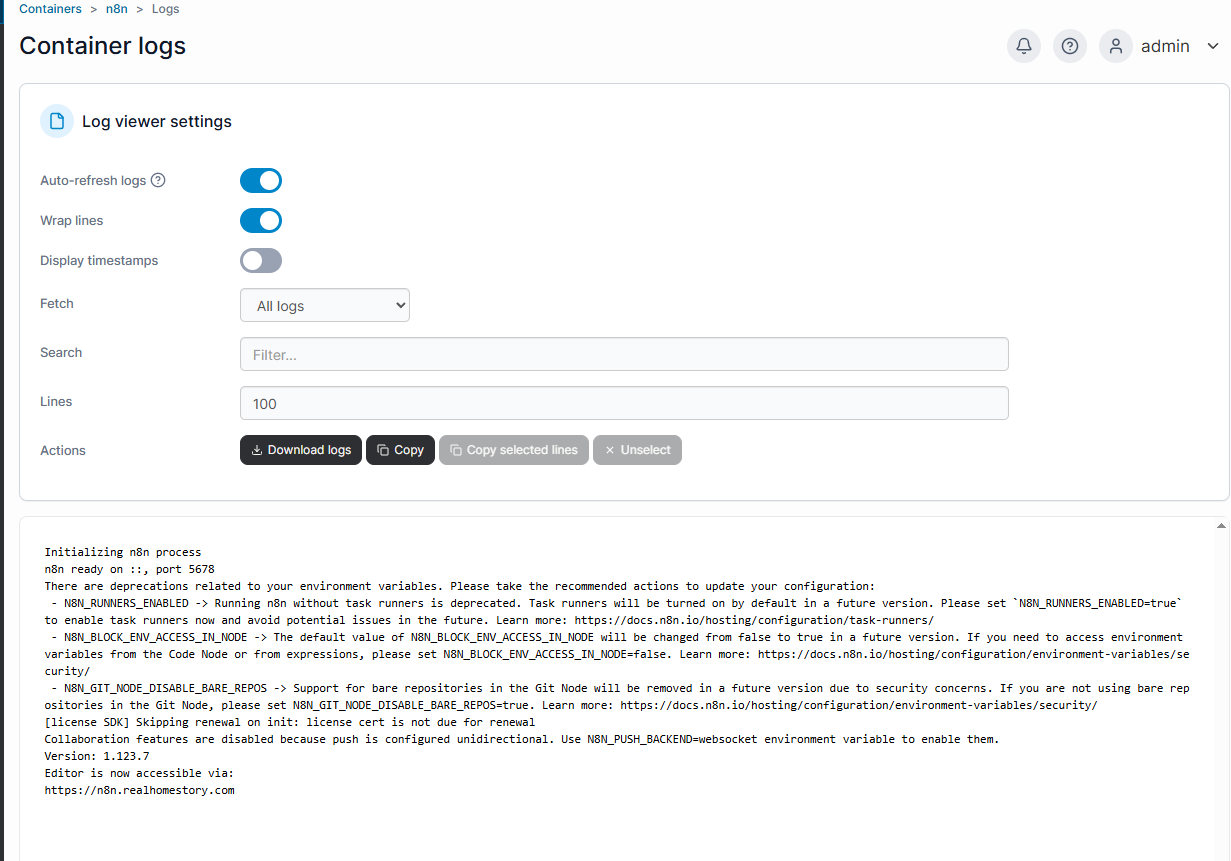Open the Fetch All logs dropdown
This screenshot has height=861, width=1231.
tap(325, 305)
